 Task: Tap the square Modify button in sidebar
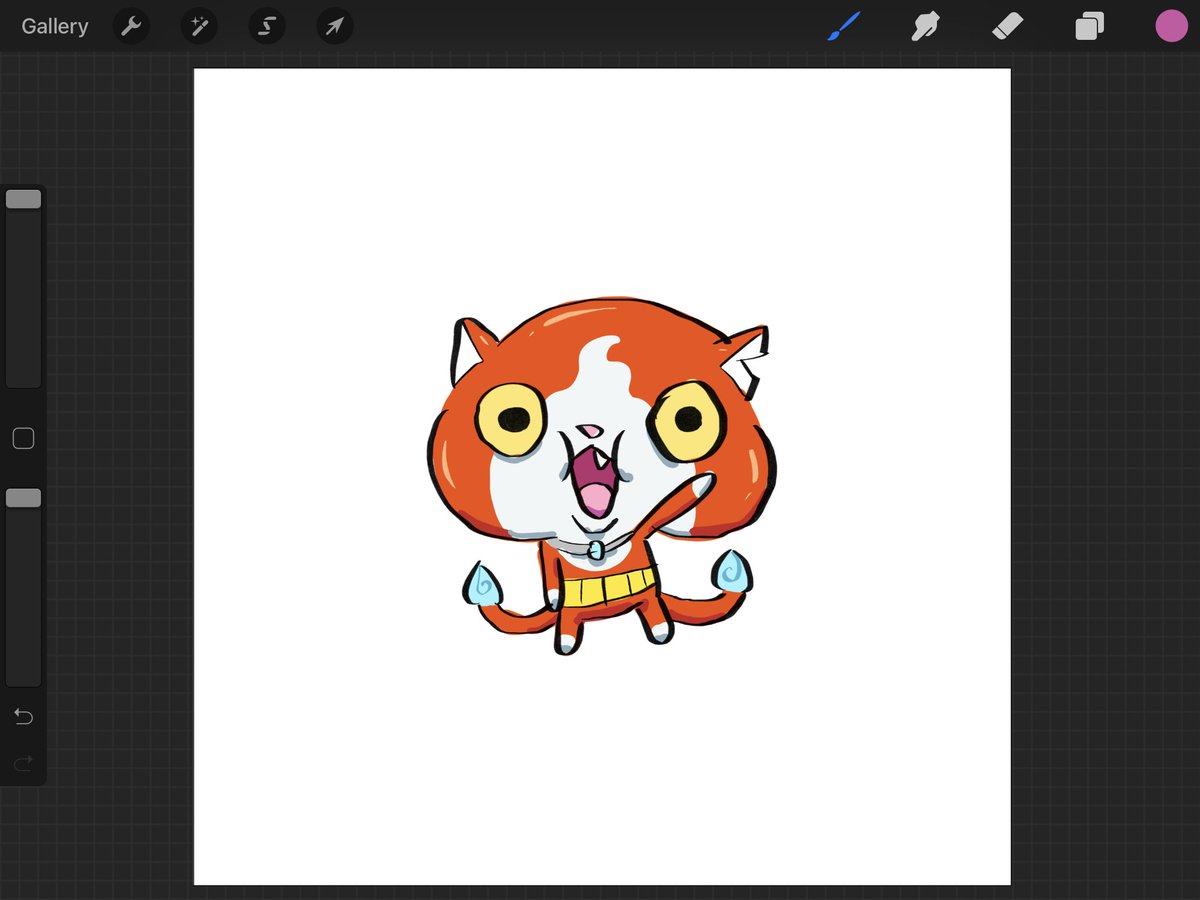coord(23,438)
